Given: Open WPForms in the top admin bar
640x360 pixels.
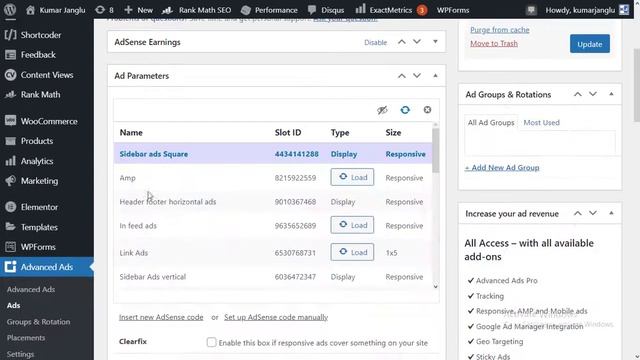Looking at the screenshot, I should tap(453, 10).
